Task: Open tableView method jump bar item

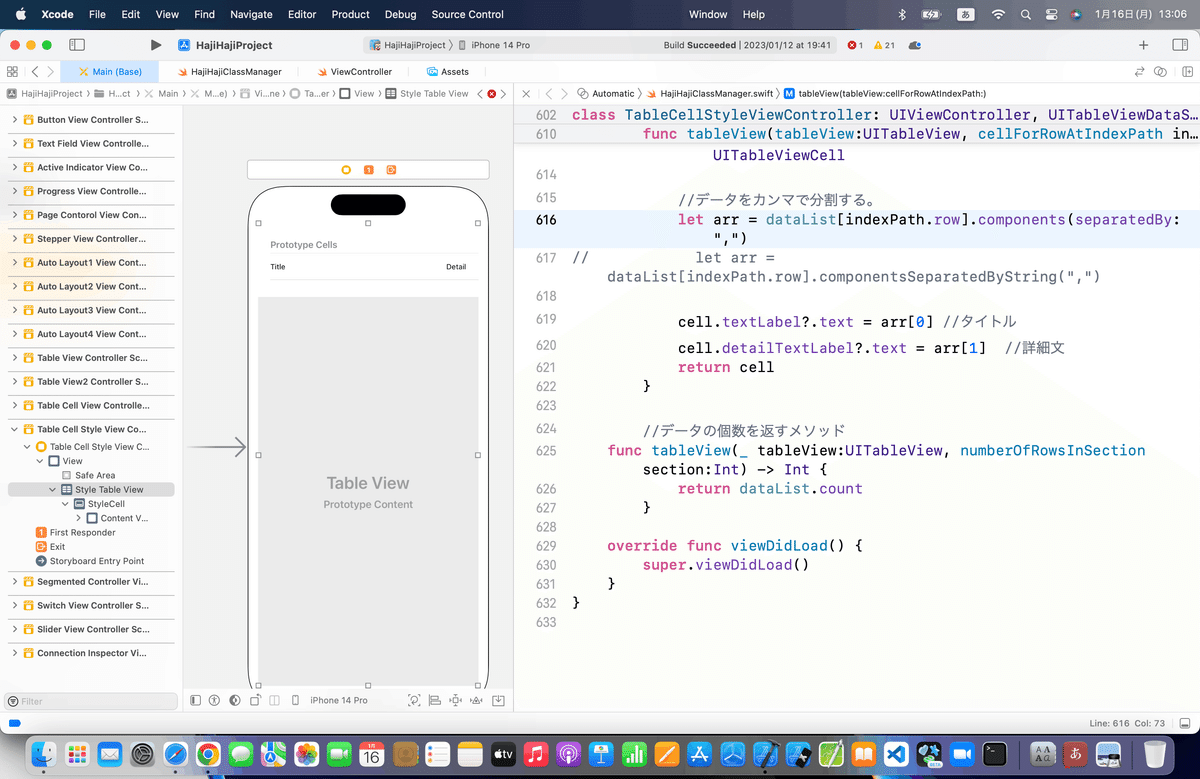Action: coord(885,93)
